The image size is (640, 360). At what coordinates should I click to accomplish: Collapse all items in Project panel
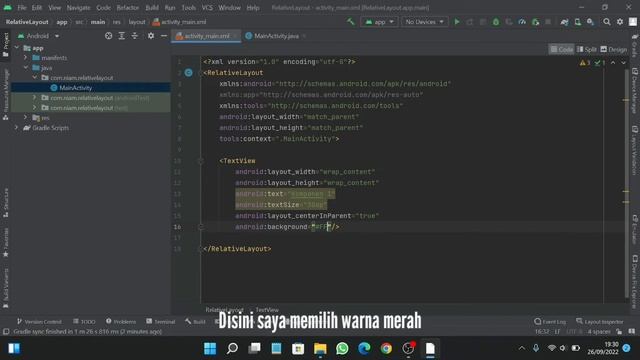tap(135, 36)
